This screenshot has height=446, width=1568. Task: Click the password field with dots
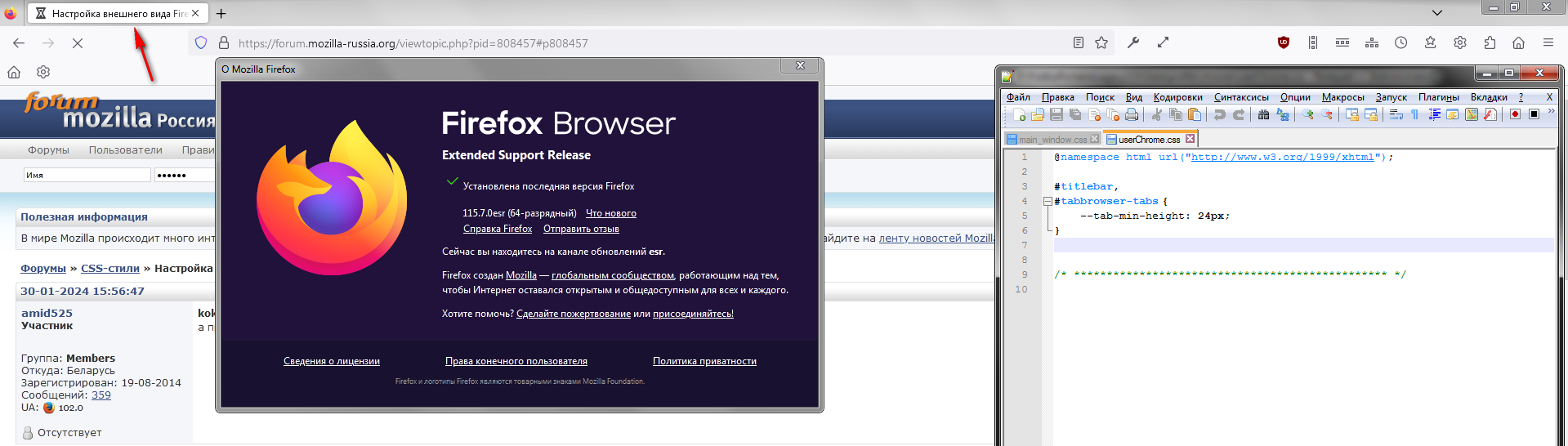(185, 175)
